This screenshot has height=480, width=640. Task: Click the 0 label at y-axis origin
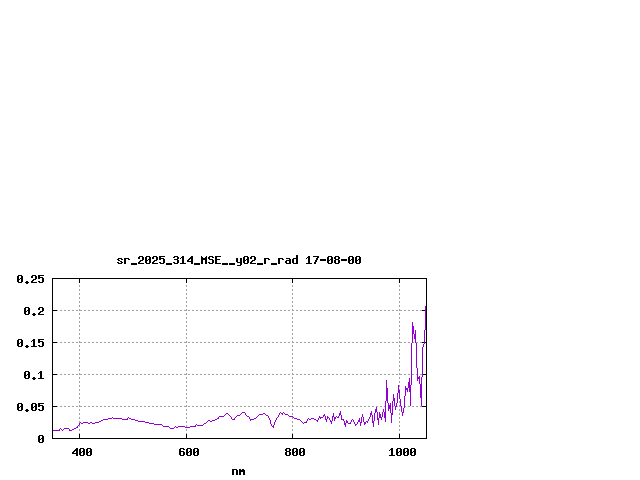(41, 439)
